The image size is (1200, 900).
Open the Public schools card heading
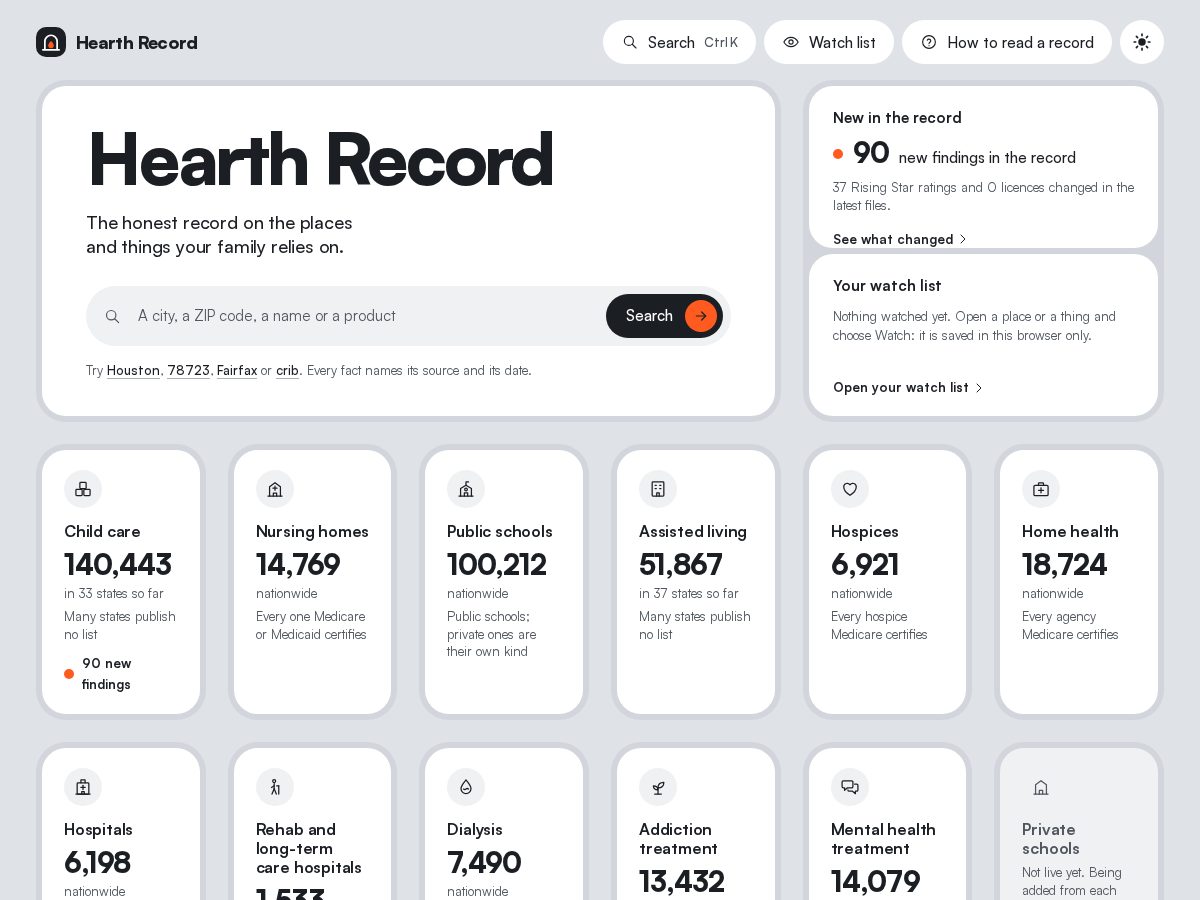click(500, 531)
